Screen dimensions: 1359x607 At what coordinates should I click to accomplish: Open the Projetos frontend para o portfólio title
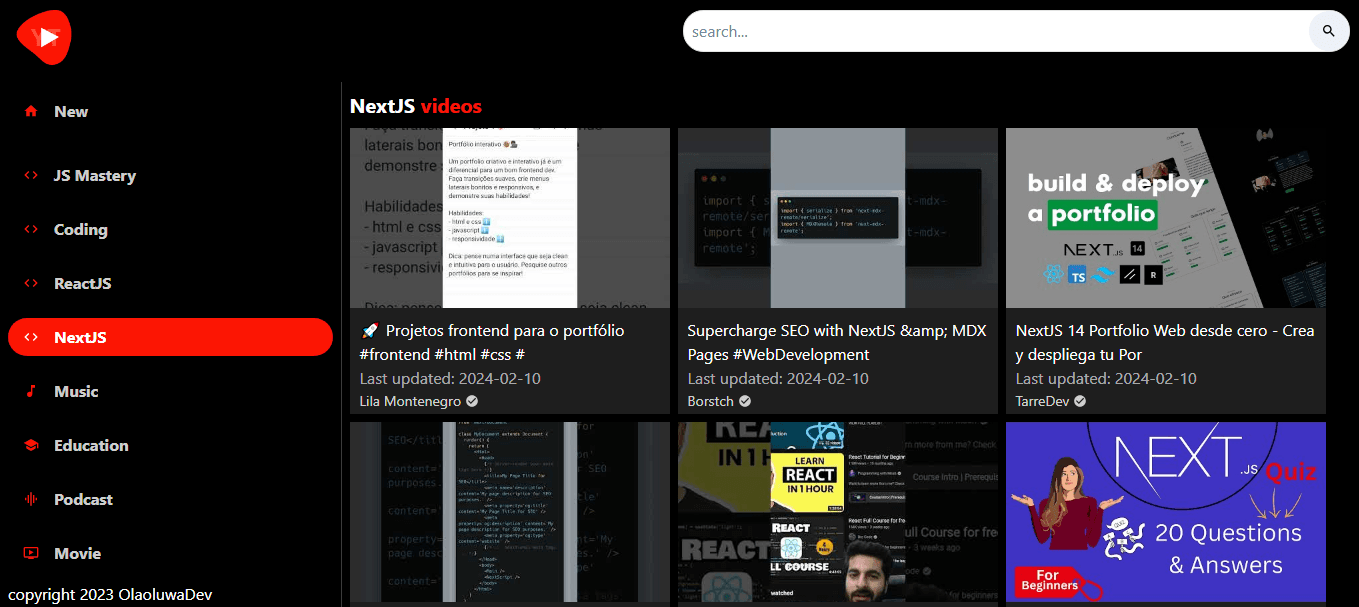pyautogui.click(x=491, y=342)
